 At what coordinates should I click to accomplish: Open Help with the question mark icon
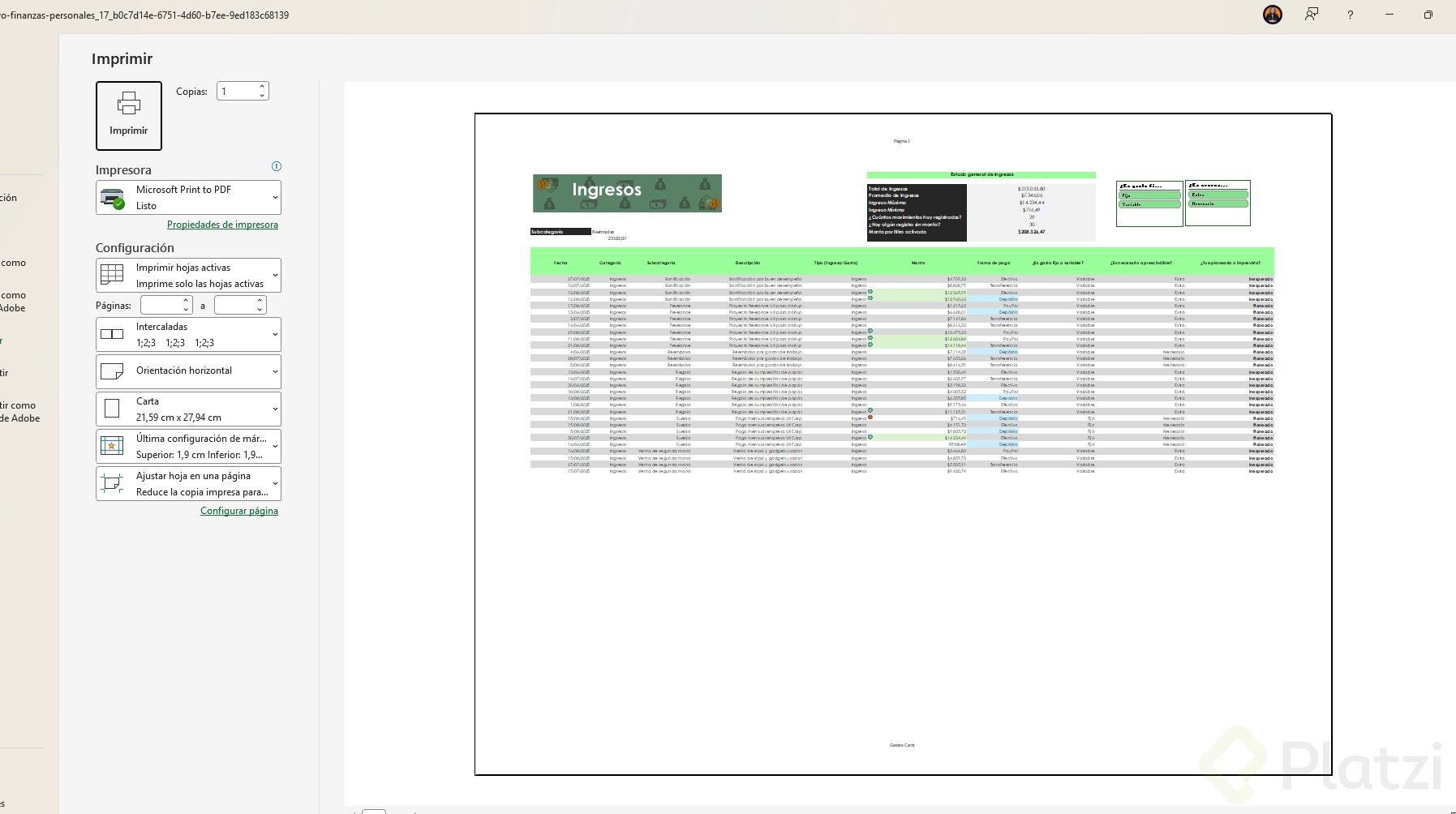[x=1351, y=15]
